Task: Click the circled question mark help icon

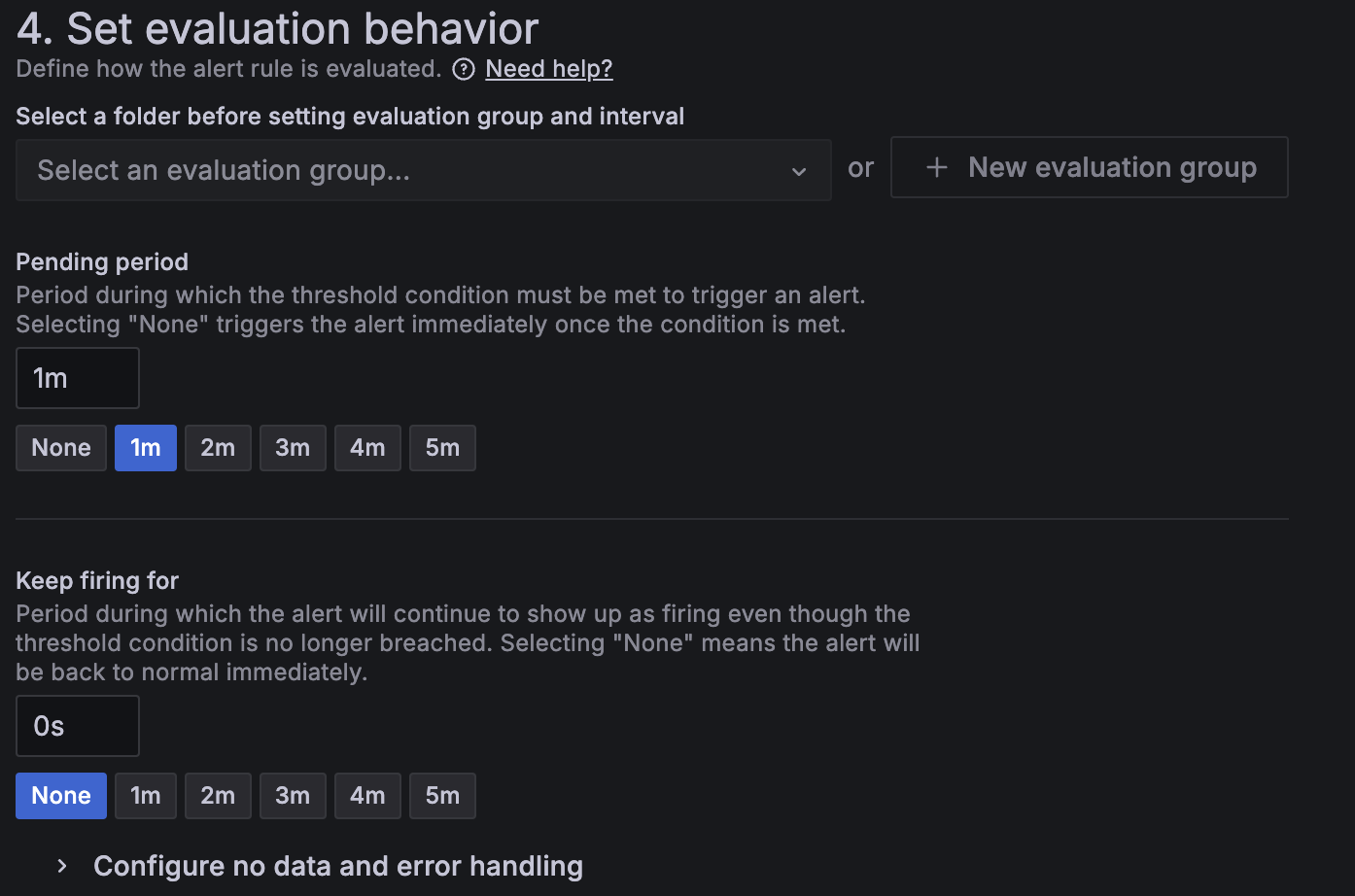Action: pos(464,69)
